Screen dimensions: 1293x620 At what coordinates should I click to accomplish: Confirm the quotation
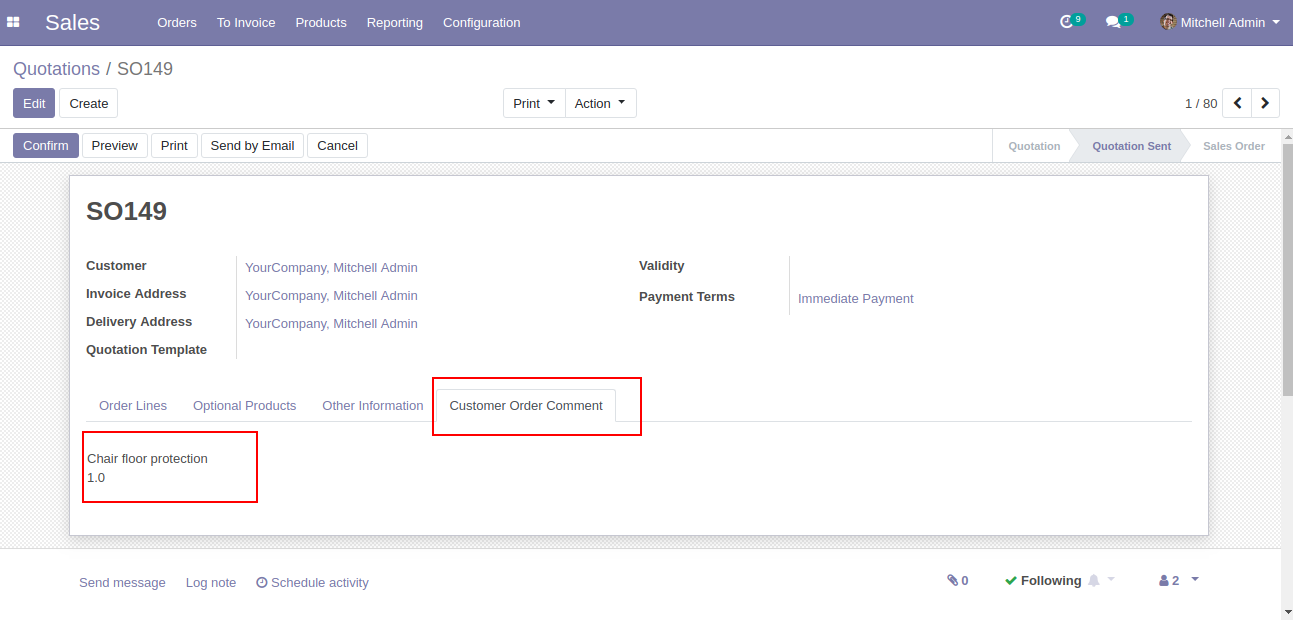tap(46, 145)
